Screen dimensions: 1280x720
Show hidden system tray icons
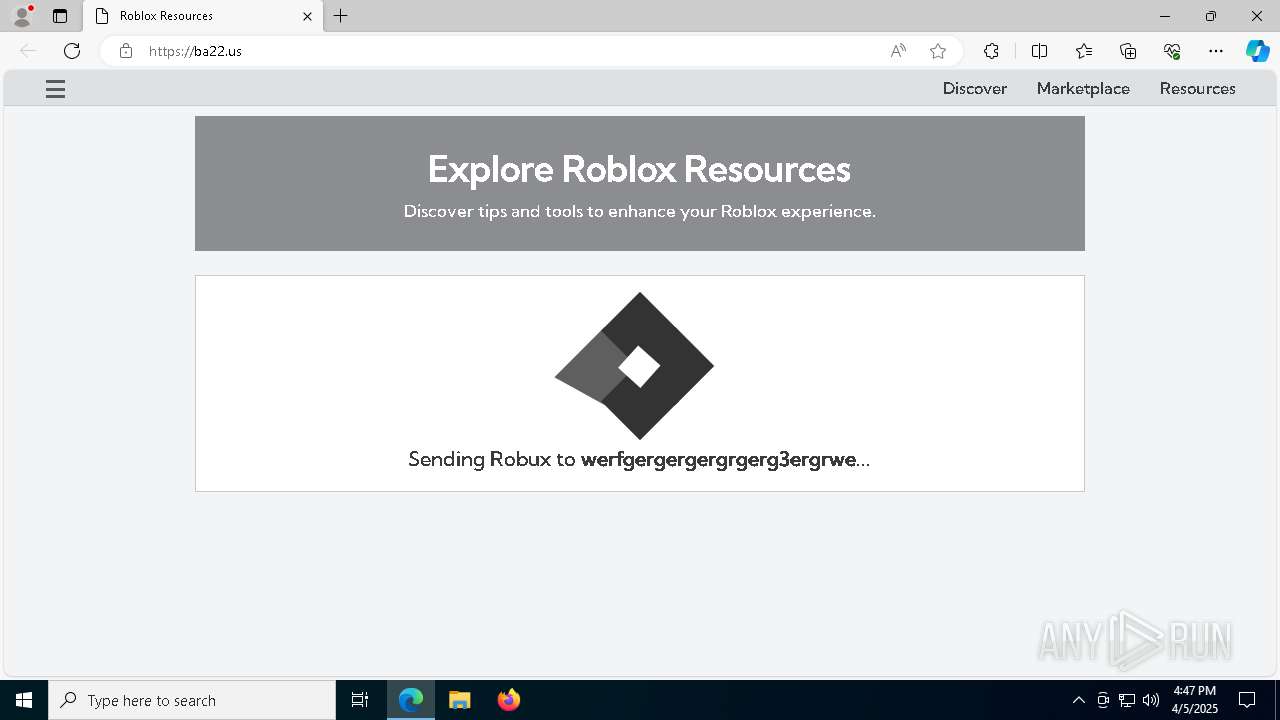pos(1078,700)
